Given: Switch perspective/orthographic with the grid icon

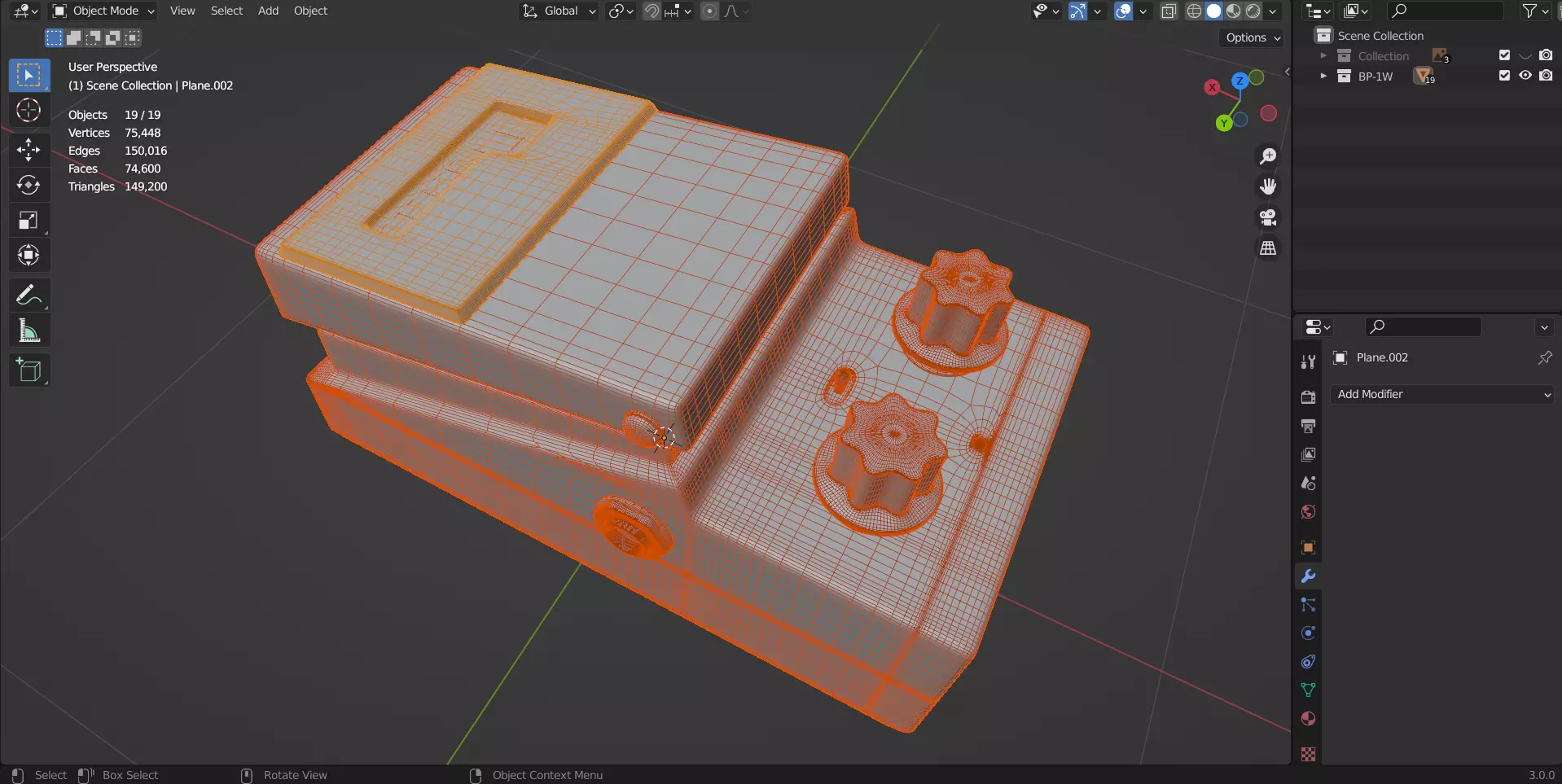Looking at the screenshot, I should tap(1268, 248).
